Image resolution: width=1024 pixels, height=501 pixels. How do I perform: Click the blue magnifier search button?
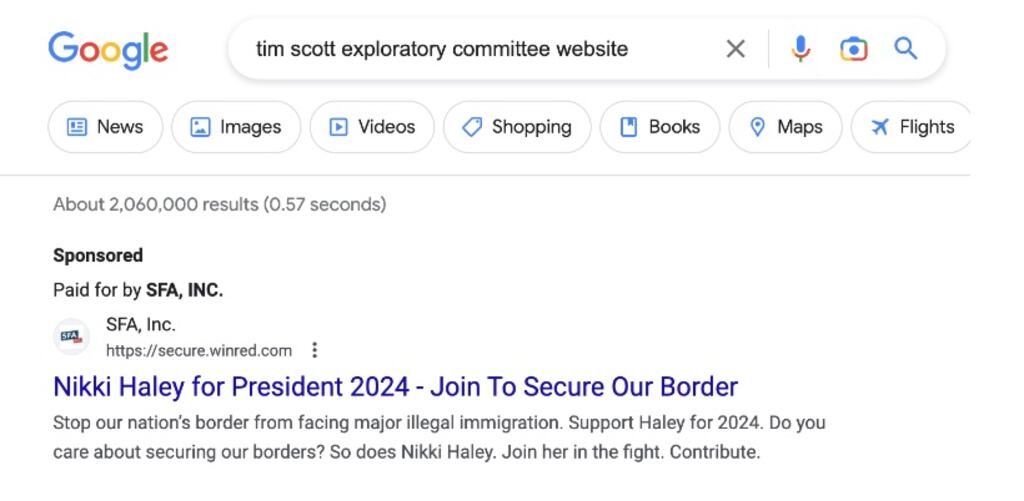[906, 49]
